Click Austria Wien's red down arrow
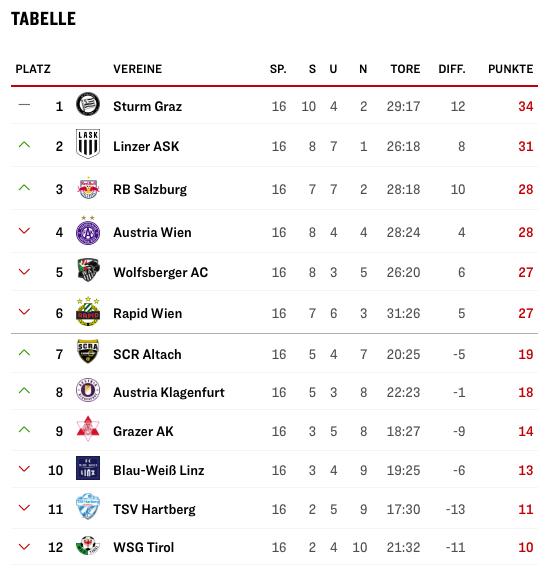Viewport: 553px width, 581px height. (24, 231)
